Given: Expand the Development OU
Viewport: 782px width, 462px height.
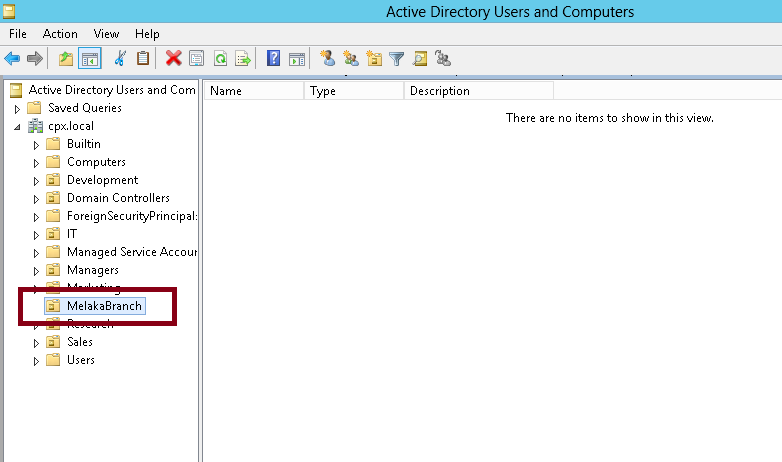Looking at the screenshot, I should tap(36, 181).
